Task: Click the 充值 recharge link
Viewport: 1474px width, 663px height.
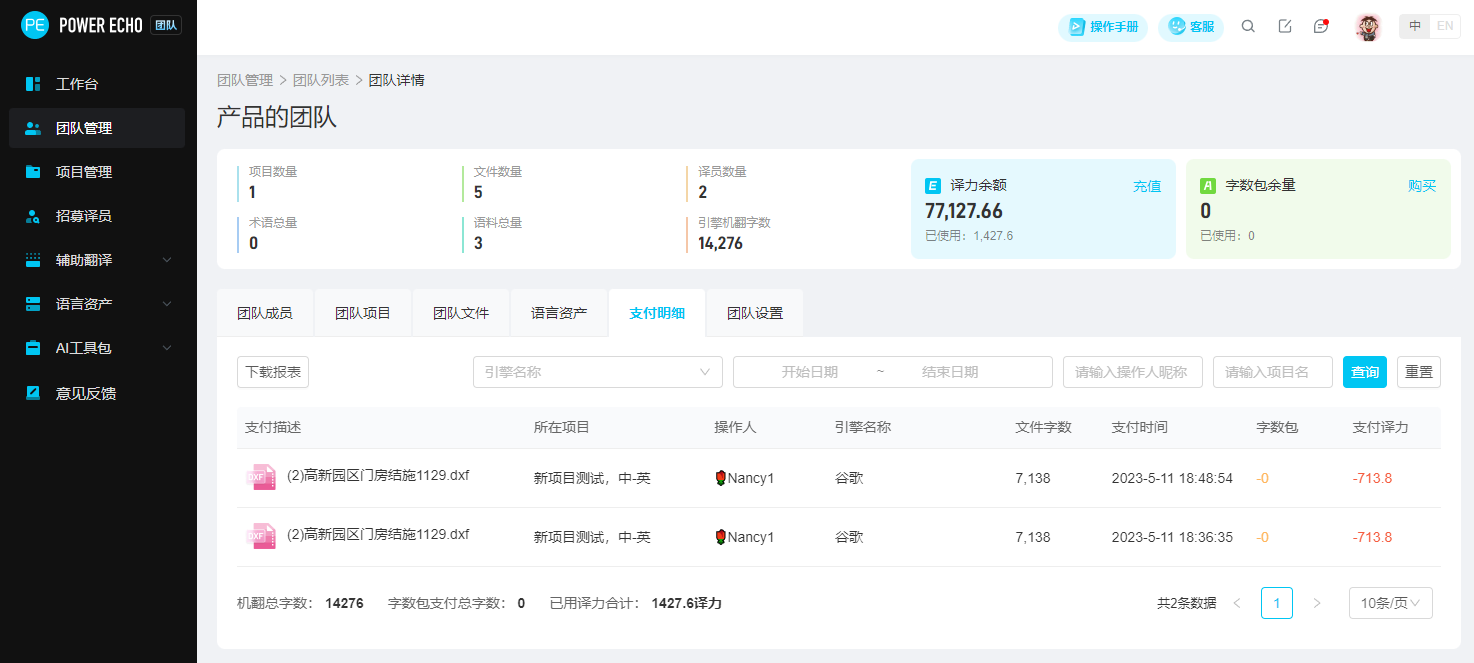Action: [1147, 185]
